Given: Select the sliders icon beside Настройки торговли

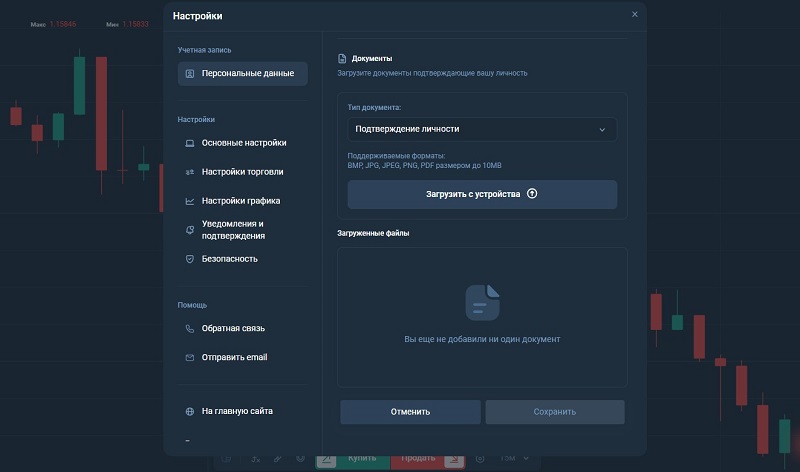Looking at the screenshot, I should coord(190,172).
